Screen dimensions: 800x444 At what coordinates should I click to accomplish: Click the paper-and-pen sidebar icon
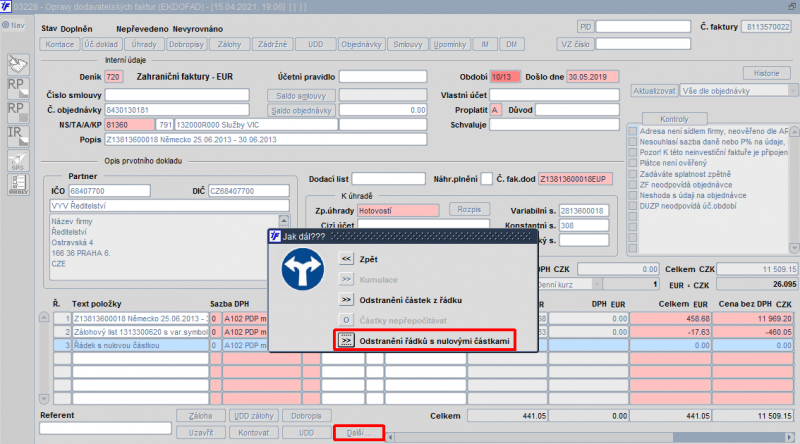(17, 64)
